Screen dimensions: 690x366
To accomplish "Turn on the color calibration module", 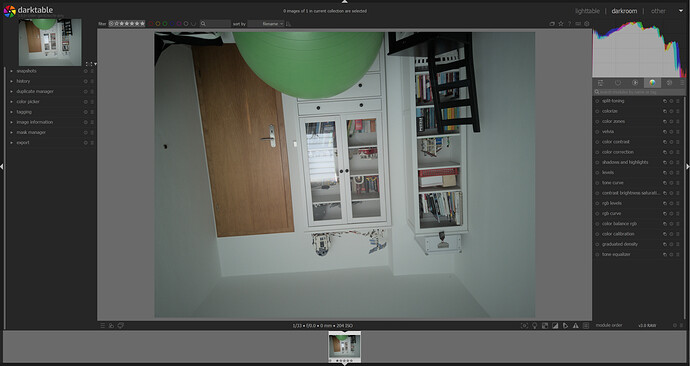I will click(597, 234).
